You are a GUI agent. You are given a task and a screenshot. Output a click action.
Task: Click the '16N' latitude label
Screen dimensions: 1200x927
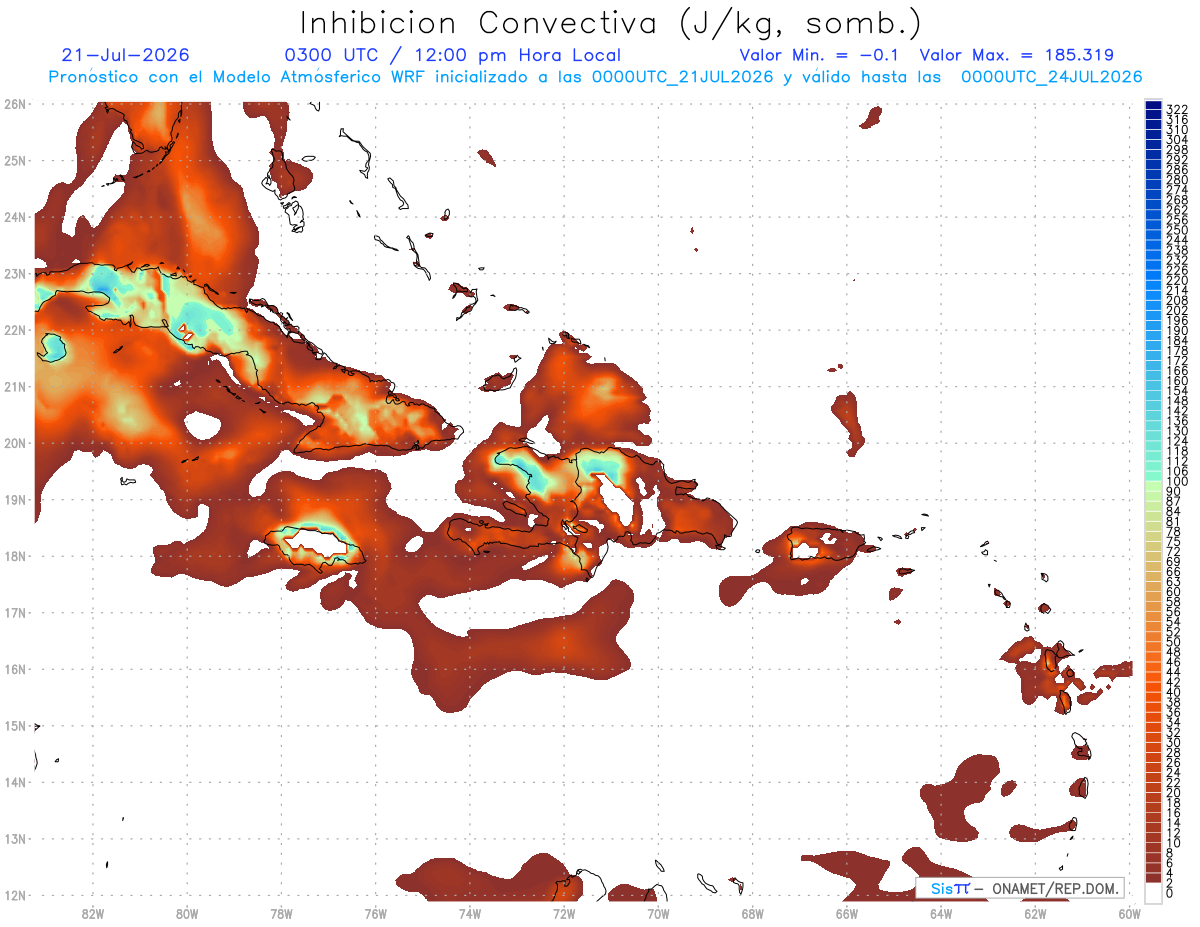14,669
